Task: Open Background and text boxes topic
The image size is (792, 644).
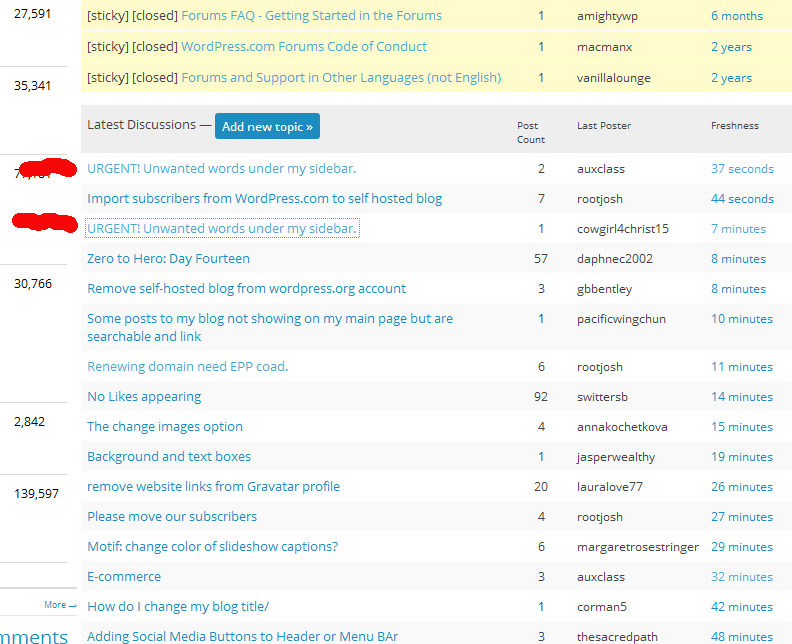Action: [x=169, y=456]
